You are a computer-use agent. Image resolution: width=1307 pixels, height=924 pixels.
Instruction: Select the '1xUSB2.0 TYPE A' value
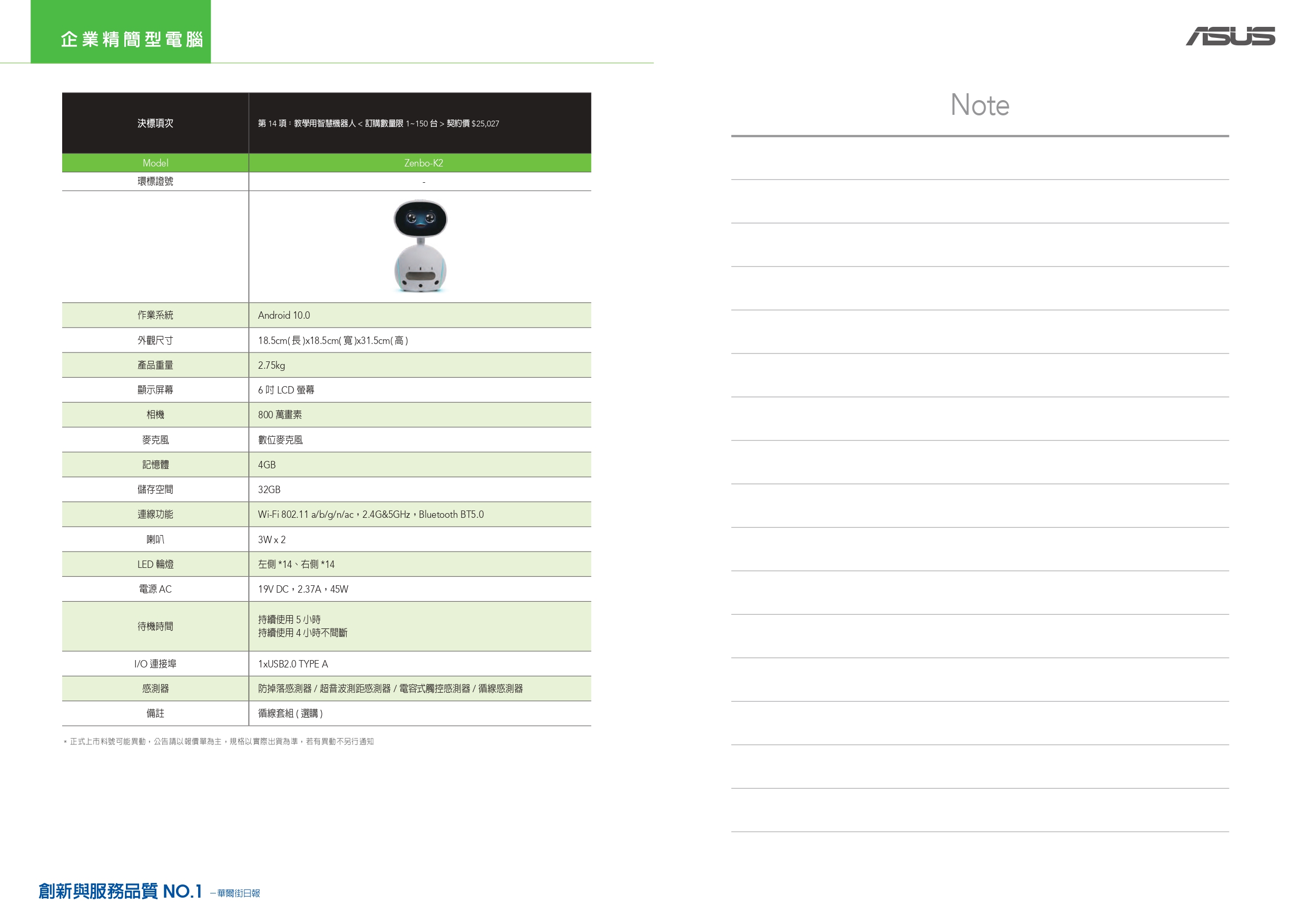click(293, 664)
